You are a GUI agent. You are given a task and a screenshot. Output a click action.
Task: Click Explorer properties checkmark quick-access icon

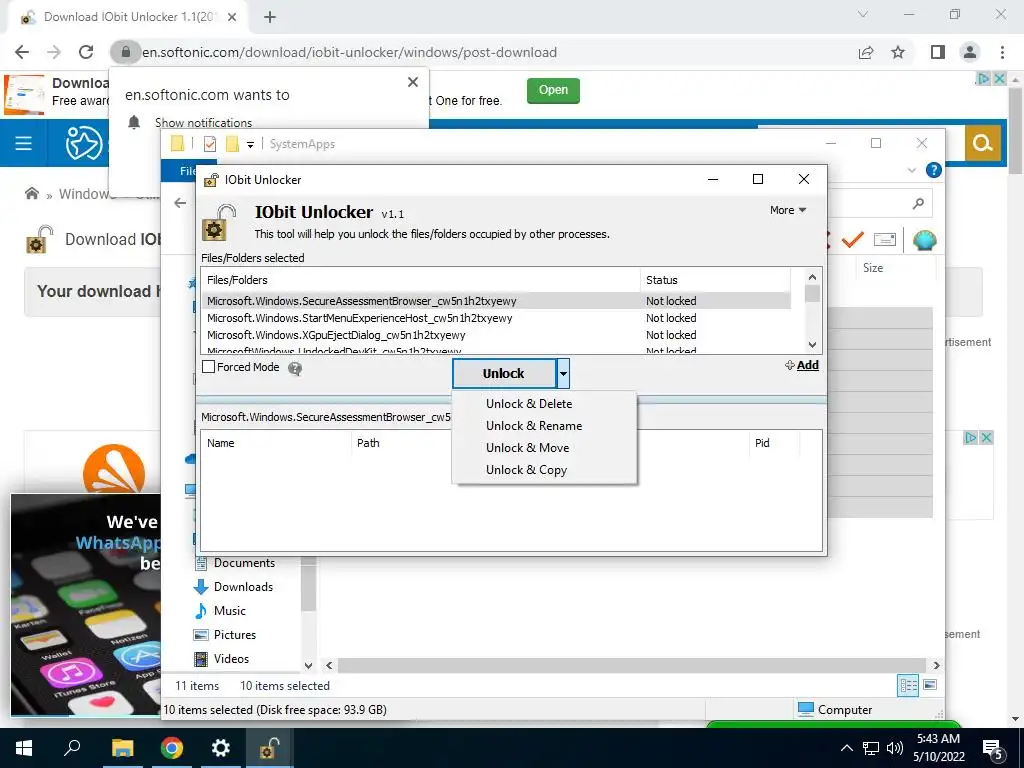210,144
